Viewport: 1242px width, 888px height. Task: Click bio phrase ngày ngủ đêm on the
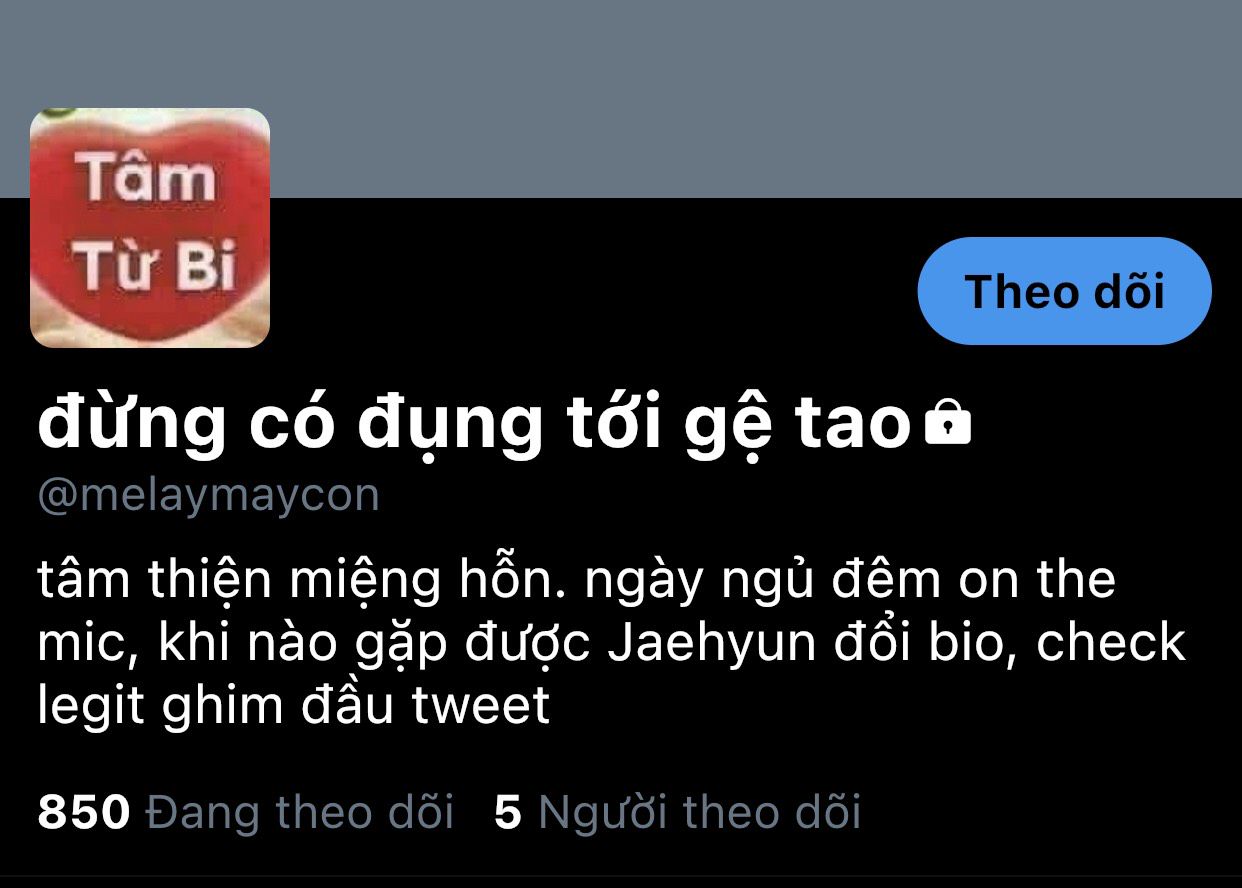pos(849,582)
